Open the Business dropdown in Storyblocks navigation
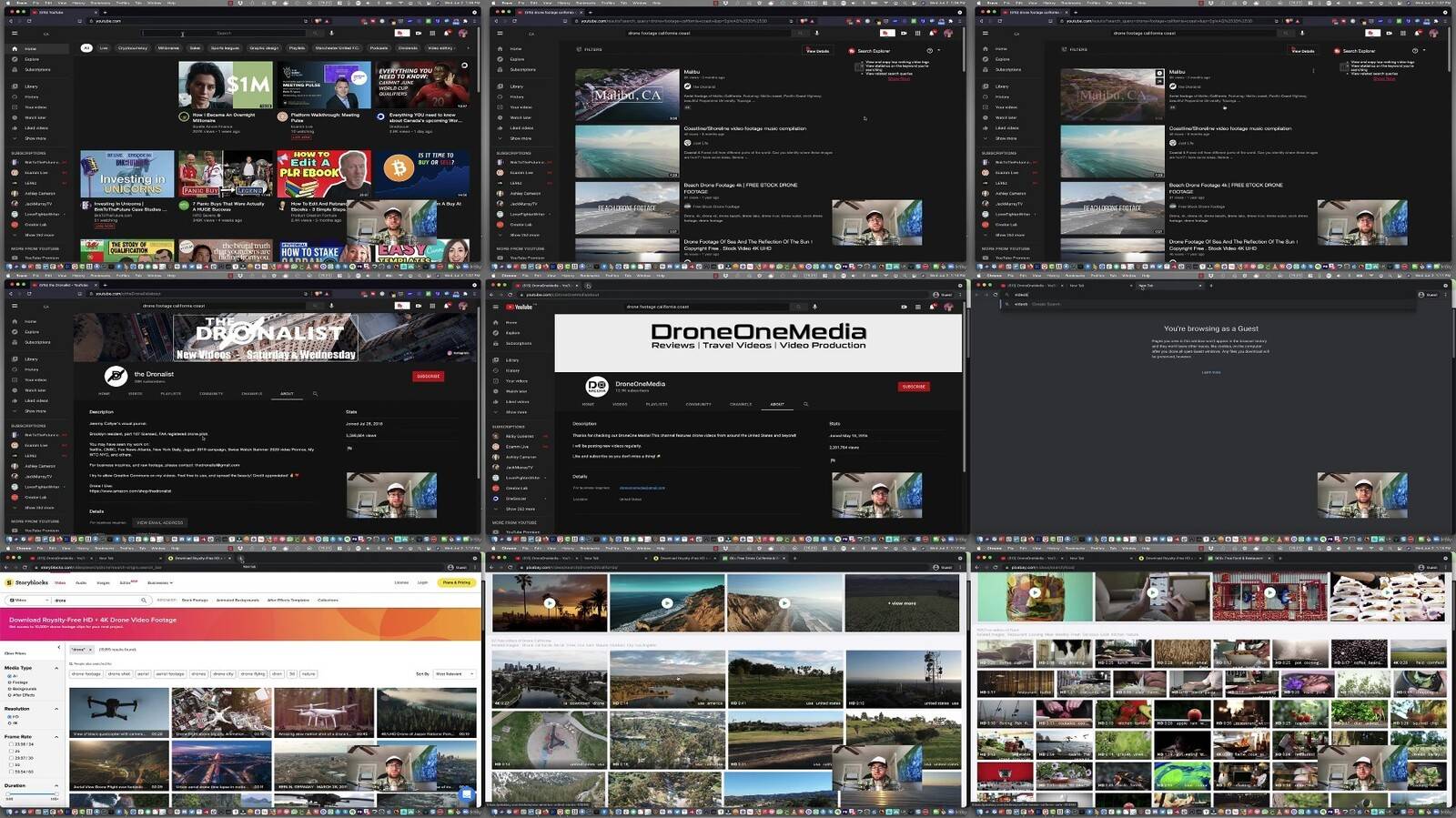This screenshot has width=1456, height=818. 160,582
